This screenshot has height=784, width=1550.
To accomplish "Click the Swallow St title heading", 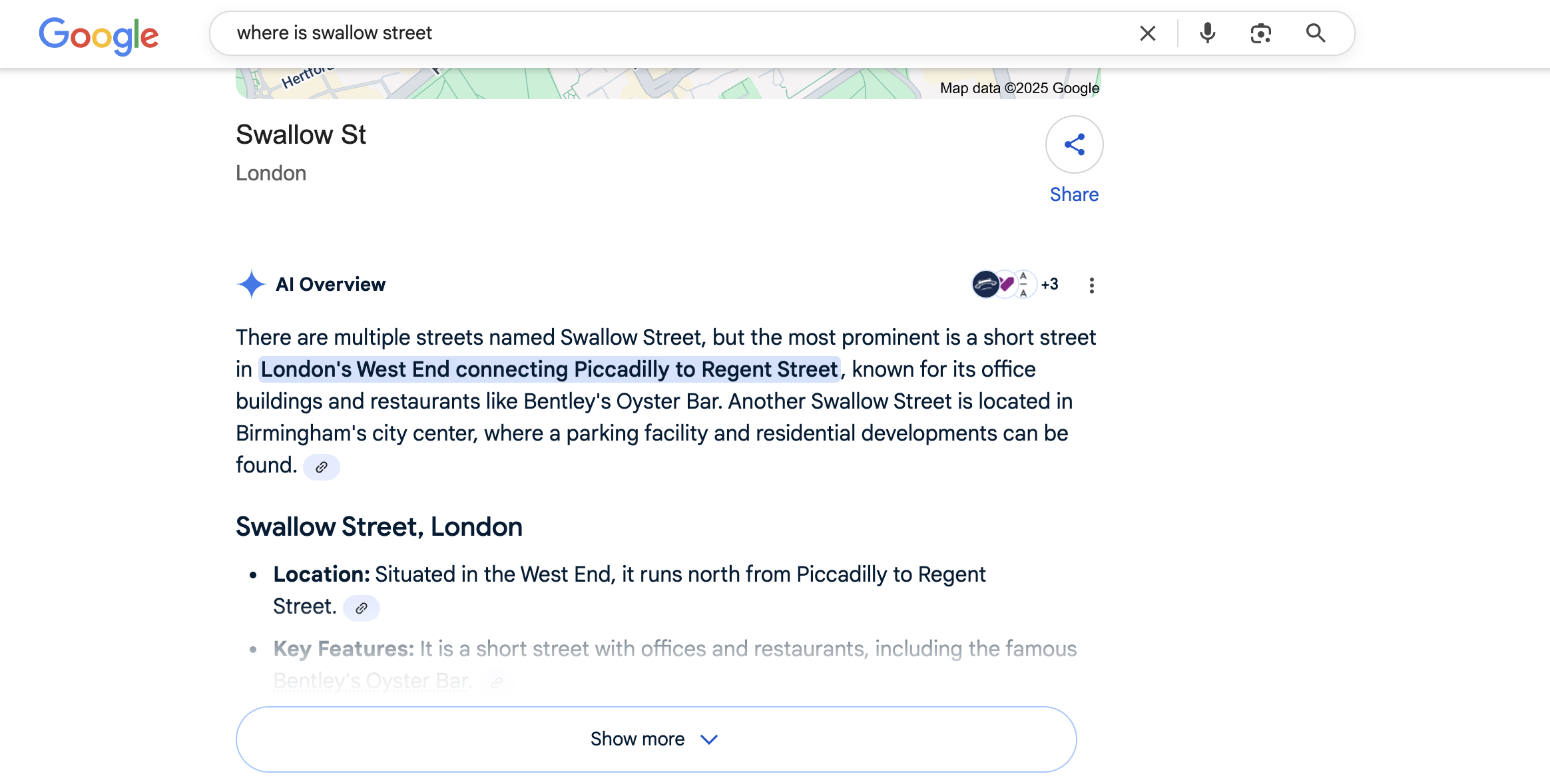I will click(x=301, y=135).
